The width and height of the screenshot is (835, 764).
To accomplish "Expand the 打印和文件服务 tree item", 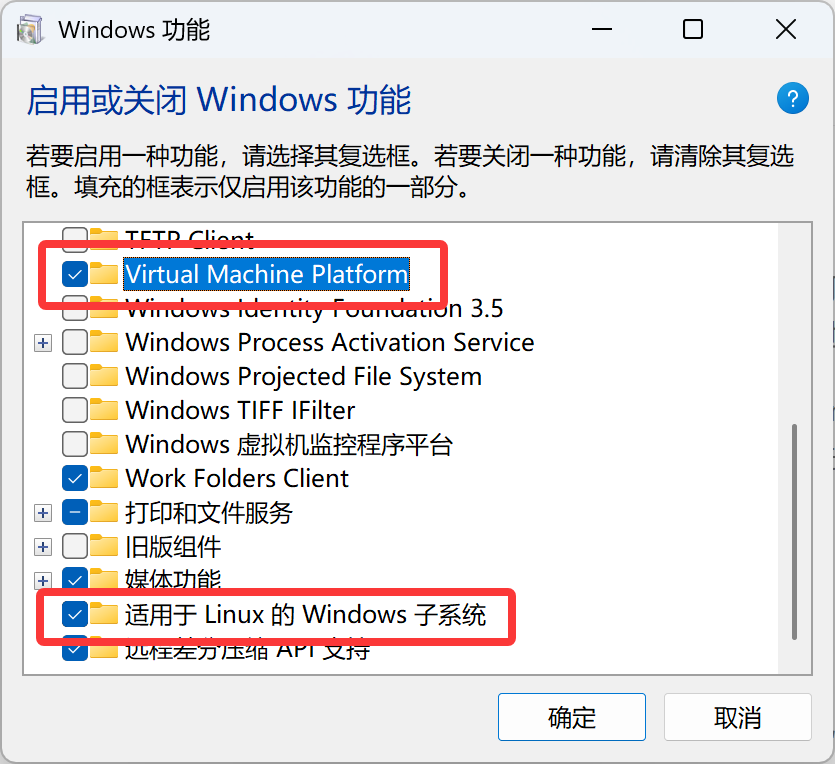I will tap(43, 512).
